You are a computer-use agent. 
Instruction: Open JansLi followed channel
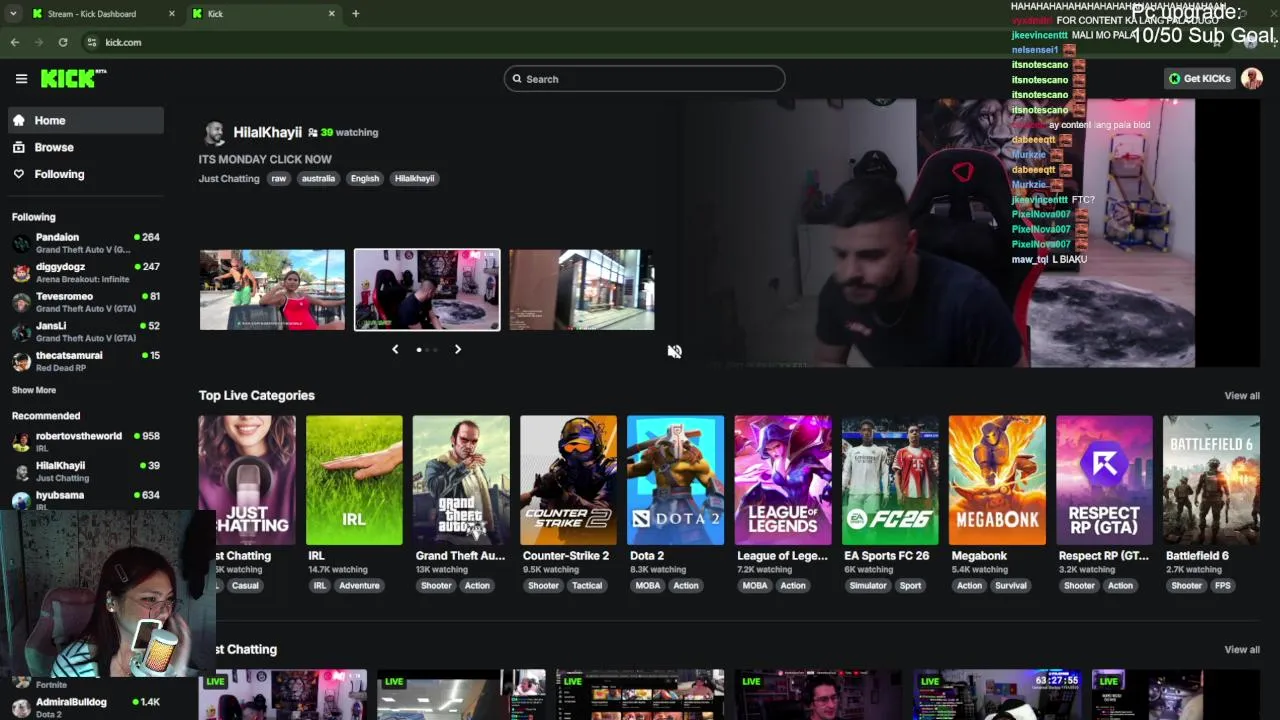click(86, 332)
